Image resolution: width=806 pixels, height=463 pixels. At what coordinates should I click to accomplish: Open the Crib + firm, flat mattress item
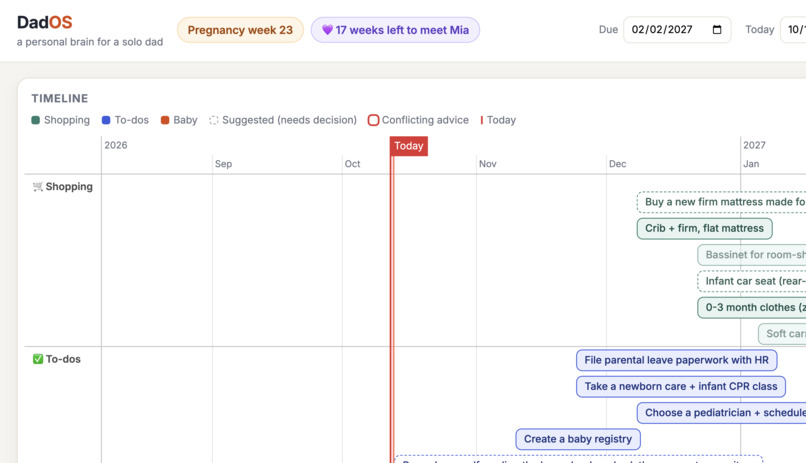click(x=704, y=229)
